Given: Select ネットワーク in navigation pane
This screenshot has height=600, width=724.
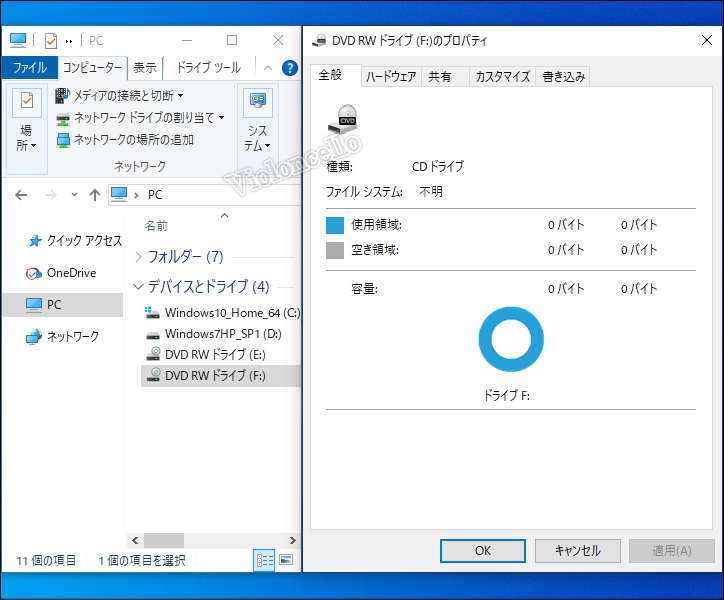Looking at the screenshot, I should [x=63, y=337].
